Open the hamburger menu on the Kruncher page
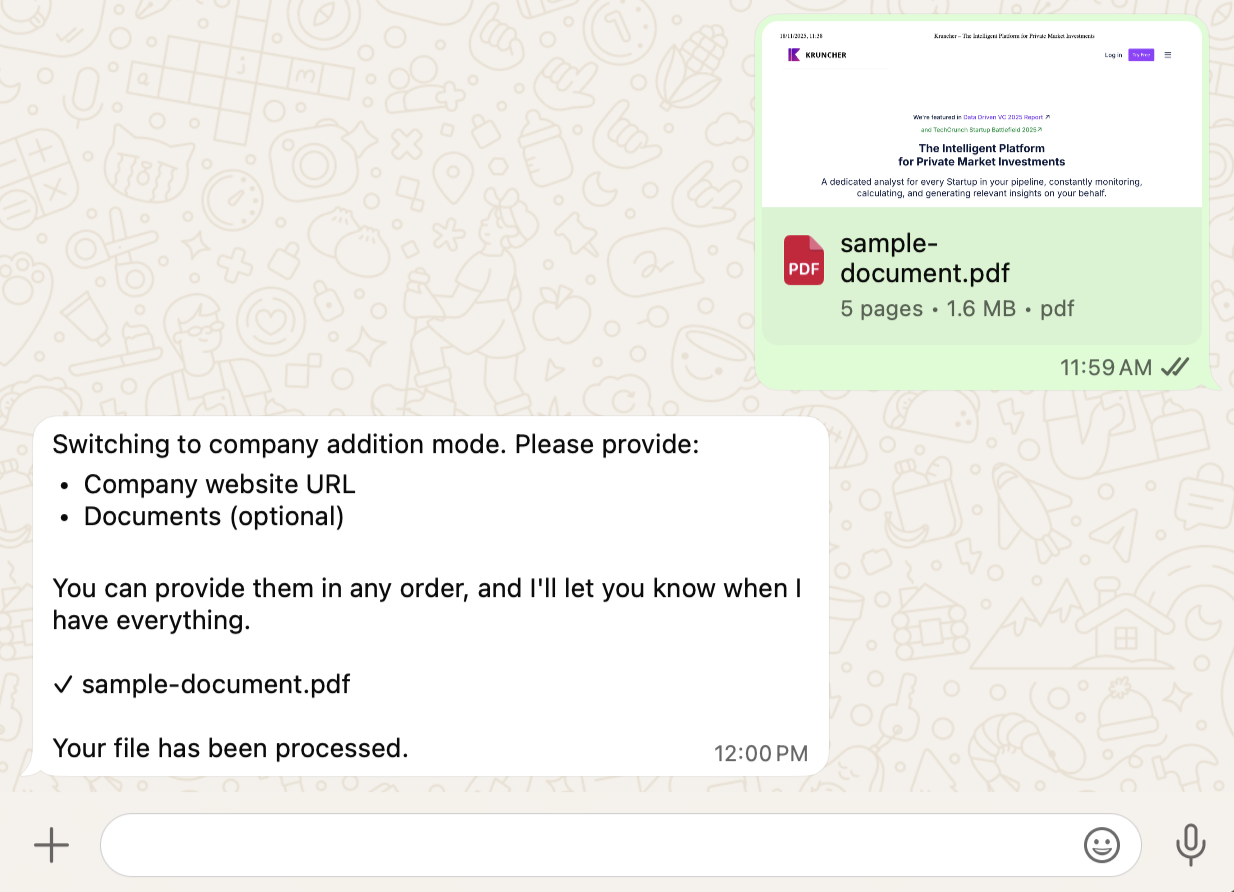 click(x=1168, y=55)
